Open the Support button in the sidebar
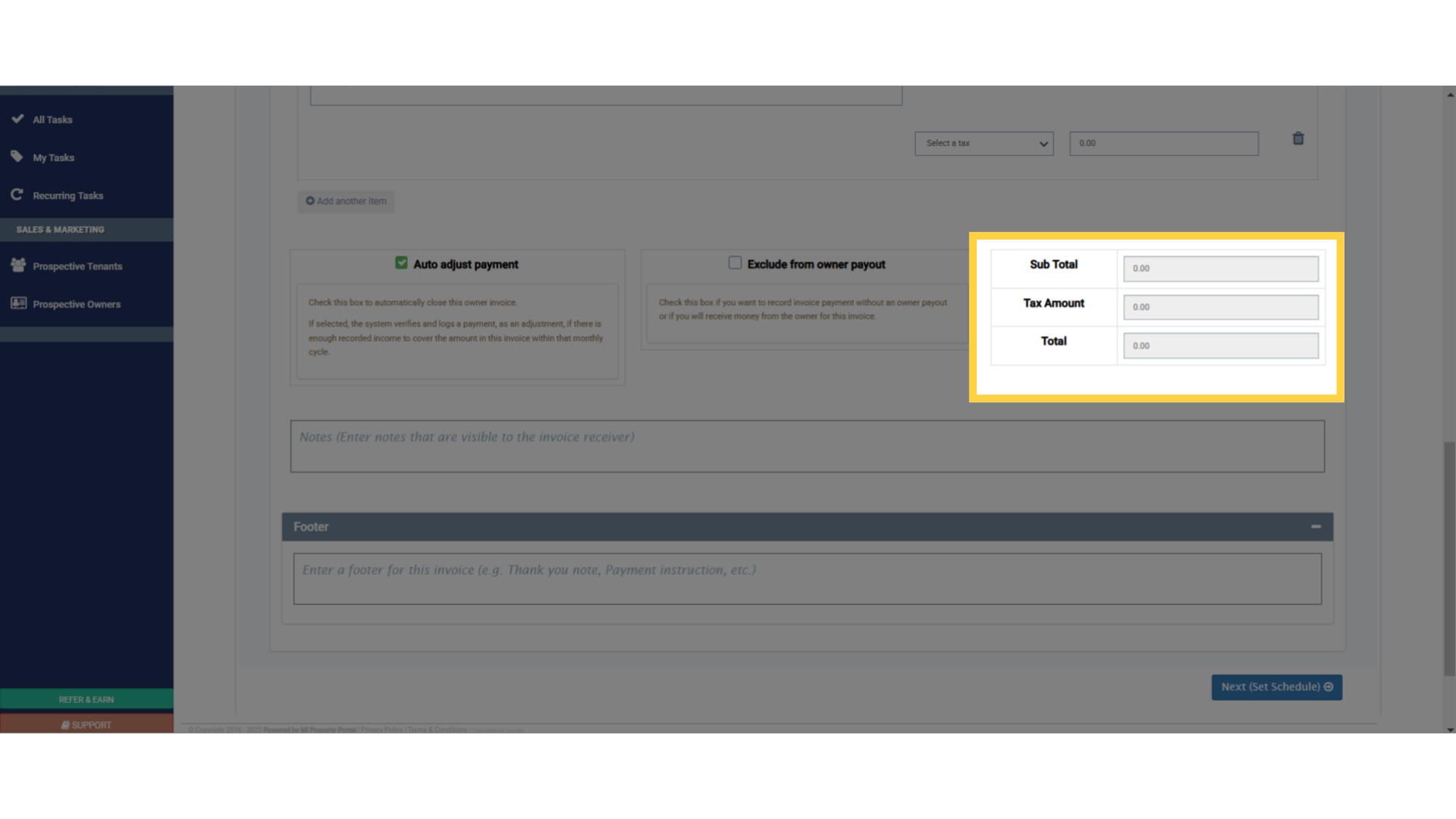Image resolution: width=1456 pixels, height=819 pixels. click(x=86, y=725)
